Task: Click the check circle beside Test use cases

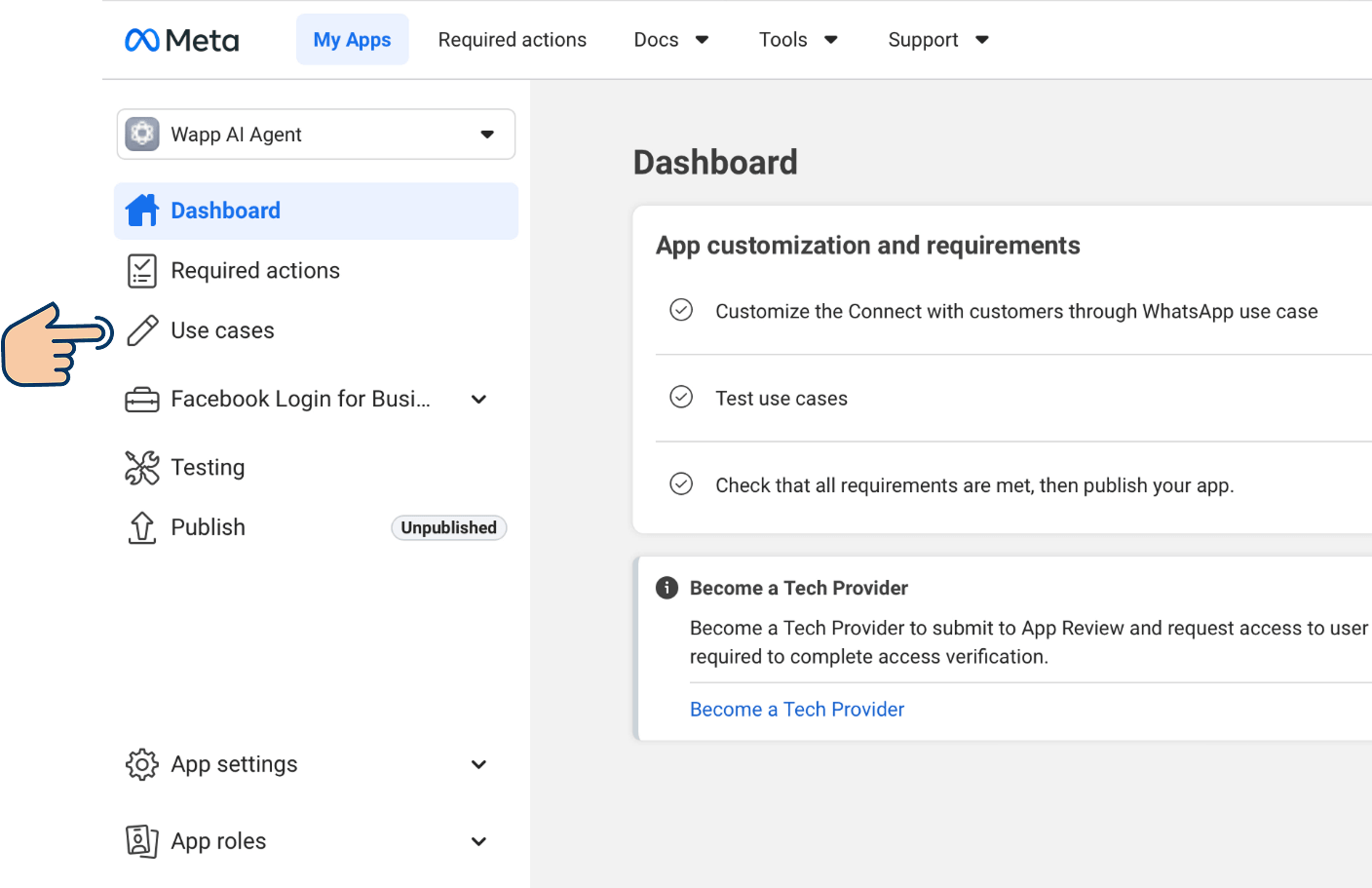Action: (x=681, y=397)
